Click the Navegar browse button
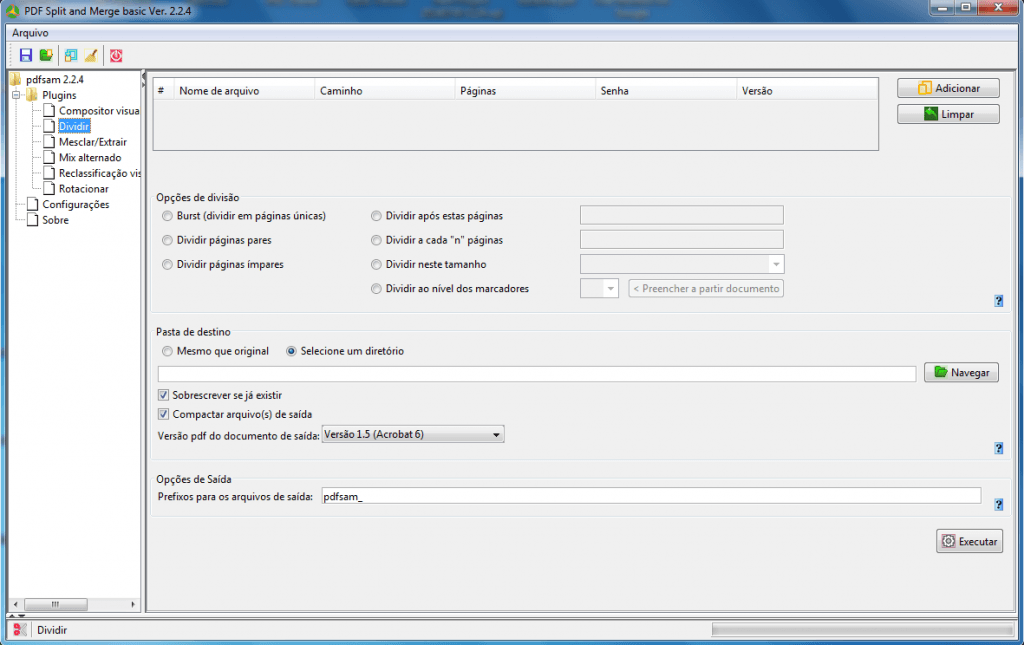This screenshot has height=645, width=1024. coord(961,373)
